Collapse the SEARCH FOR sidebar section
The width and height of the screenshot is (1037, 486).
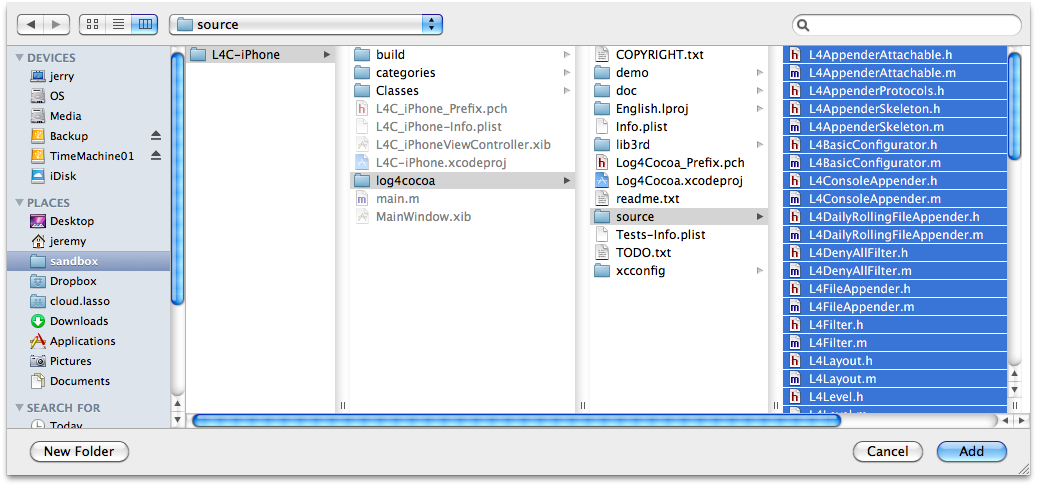[x=19, y=408]
